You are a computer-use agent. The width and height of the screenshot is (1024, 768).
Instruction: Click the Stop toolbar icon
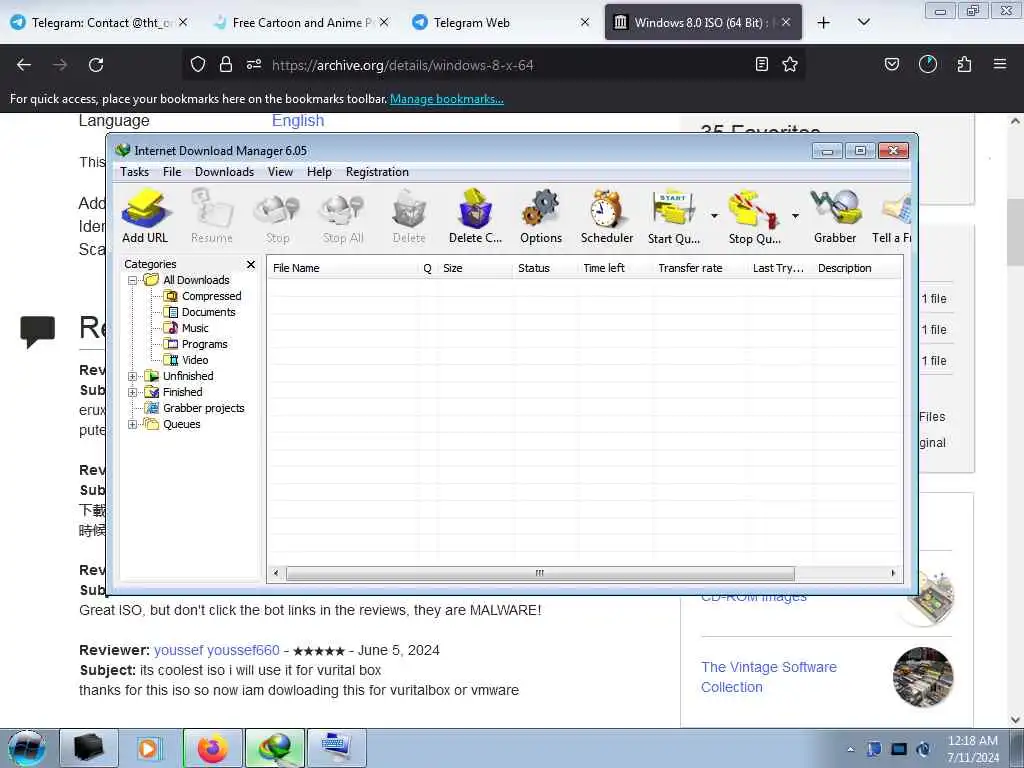click(x=278, y=216)
